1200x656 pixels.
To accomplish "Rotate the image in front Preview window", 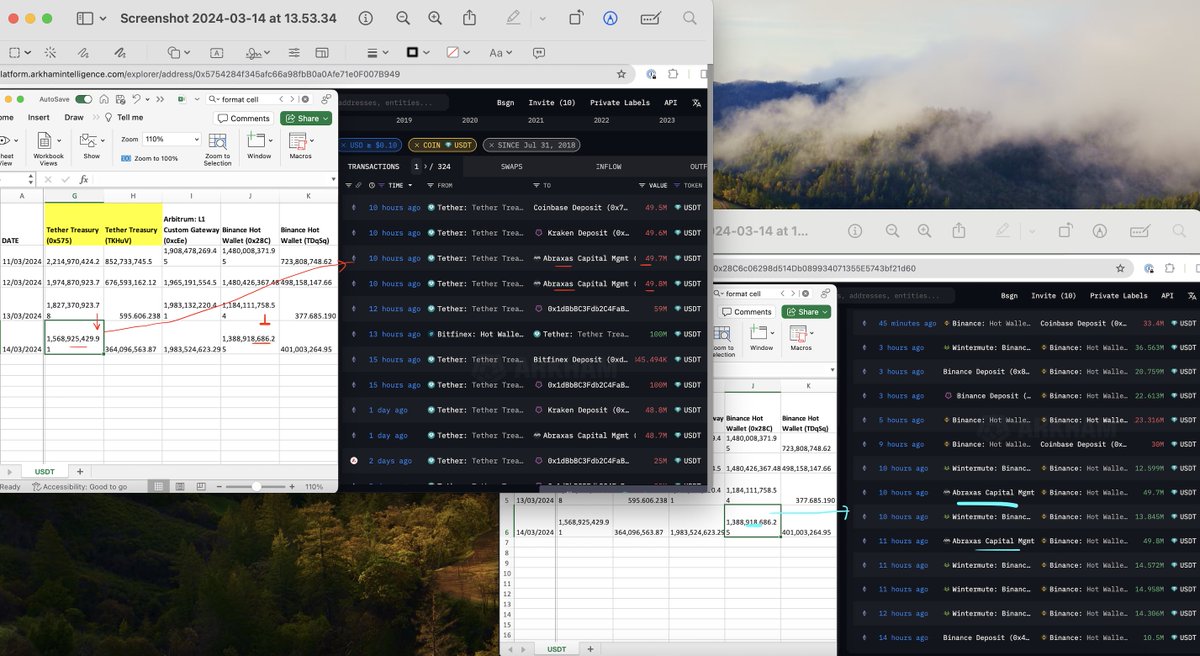I will pos(577,18).
